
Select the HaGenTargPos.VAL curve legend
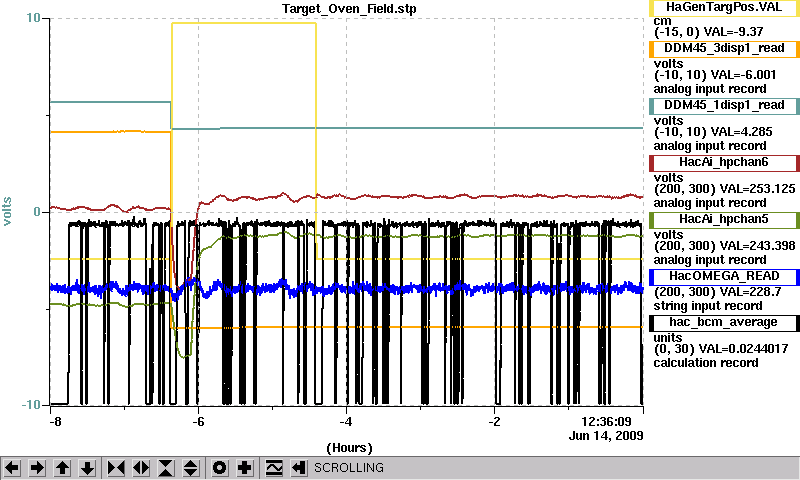pyautogui.click(x=724, y=8)
